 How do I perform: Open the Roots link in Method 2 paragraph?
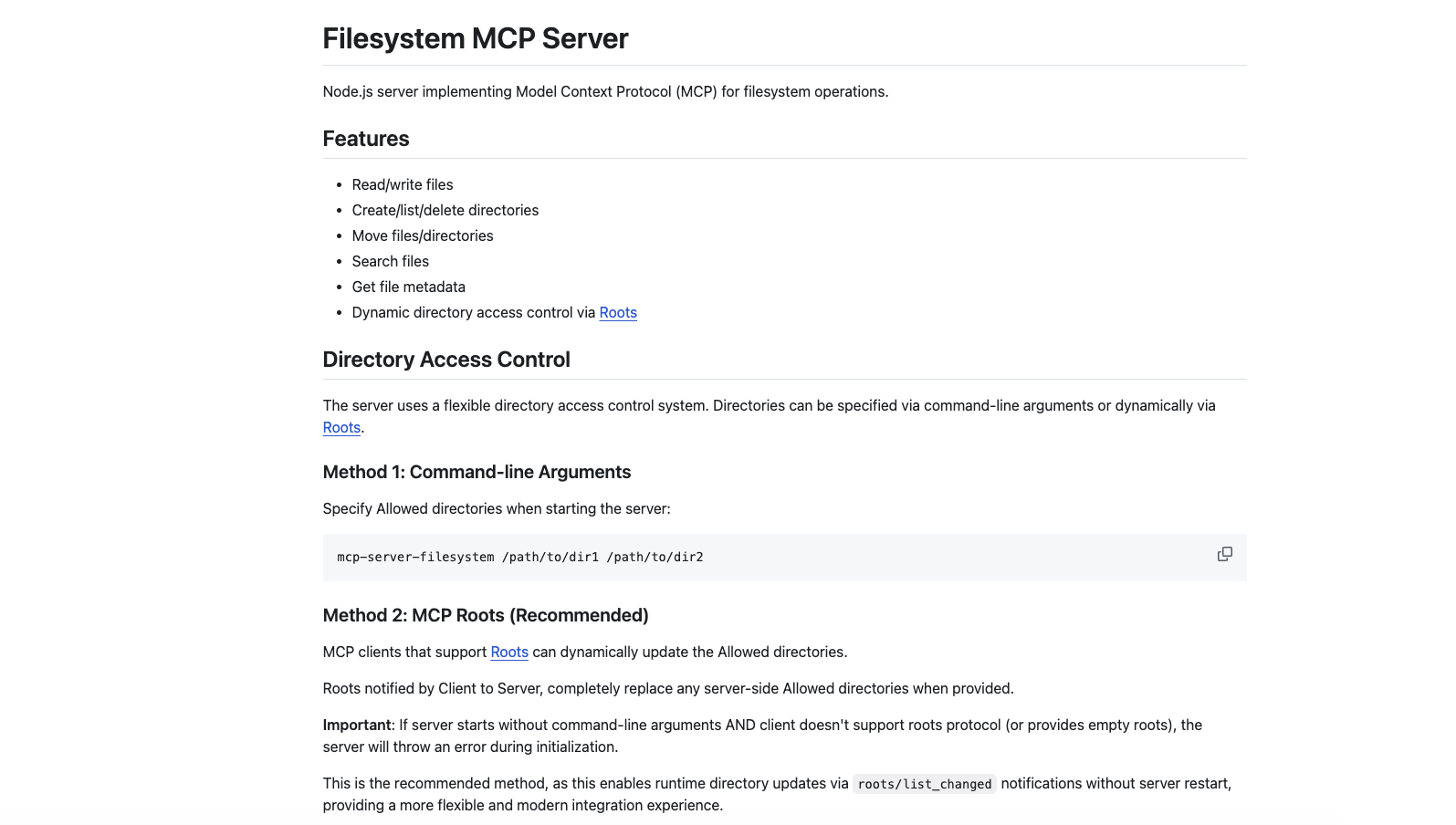[509, 652]
